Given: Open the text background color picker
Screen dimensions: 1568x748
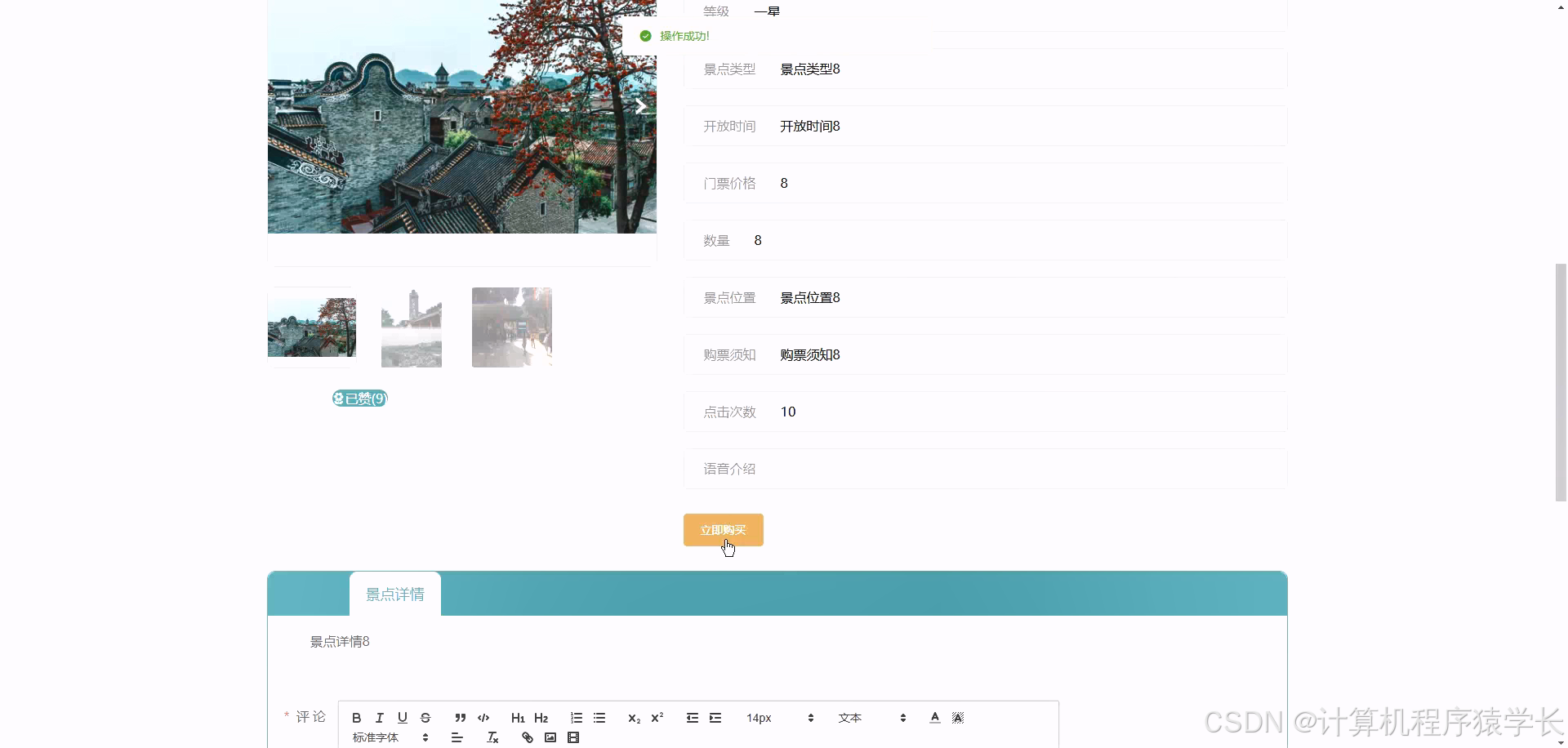Looking at the screenshot, I should 958,718.
